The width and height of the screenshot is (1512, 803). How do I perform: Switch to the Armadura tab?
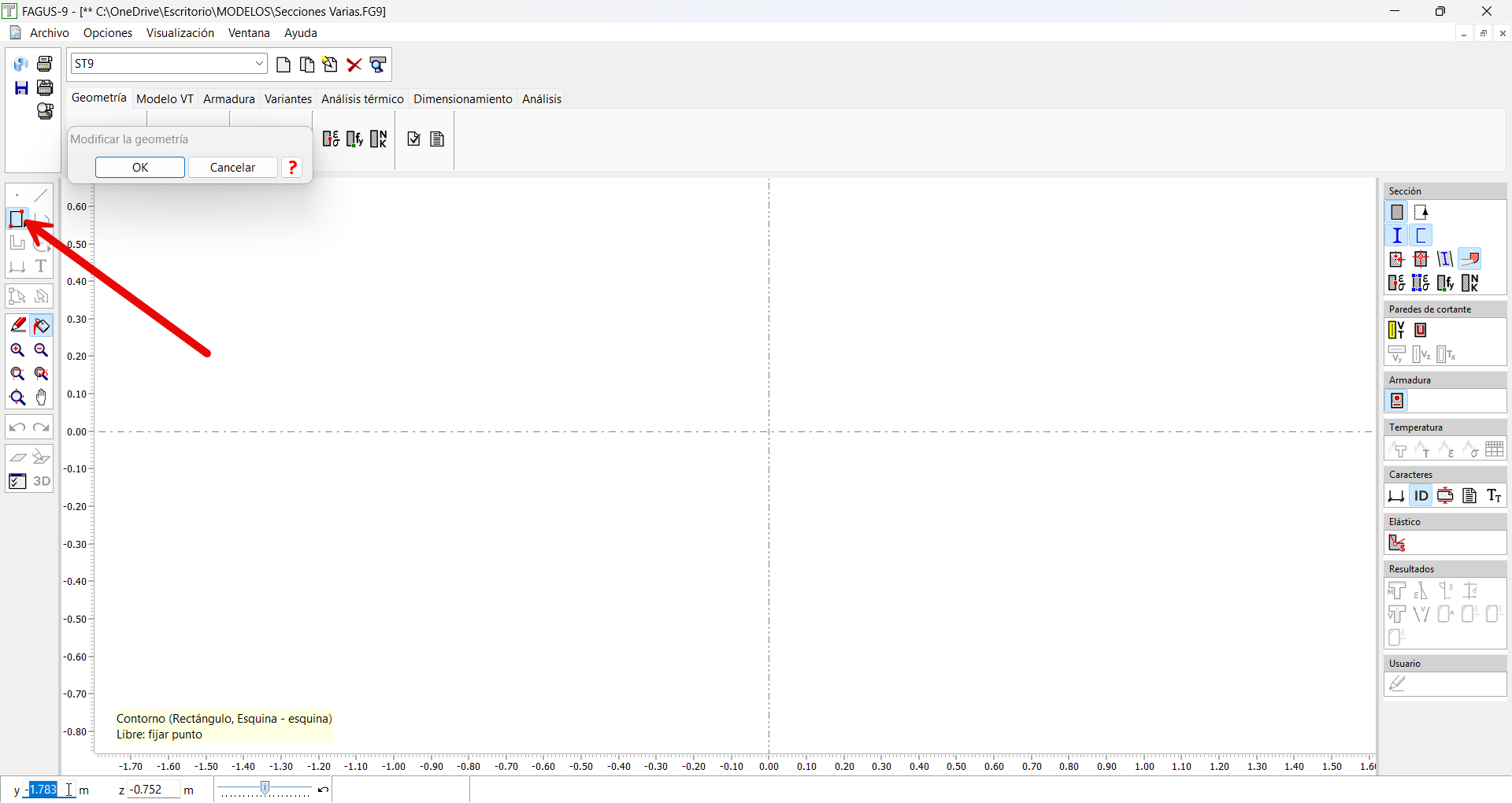[228, 98]
